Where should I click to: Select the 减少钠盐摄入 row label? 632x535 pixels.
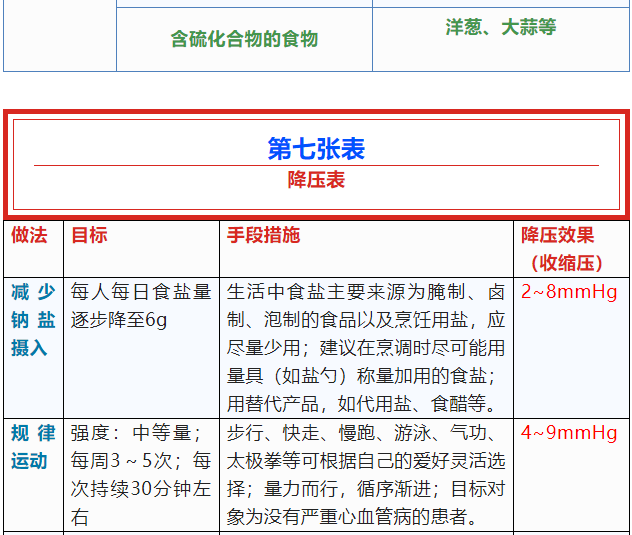[33, 320]
